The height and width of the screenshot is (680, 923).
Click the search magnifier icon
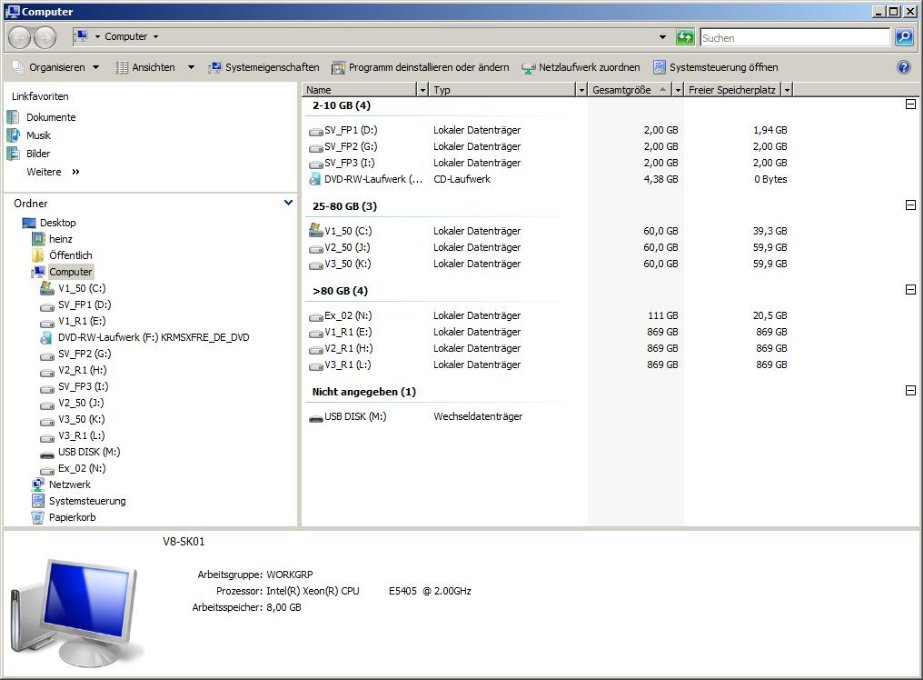pos(903,37)
